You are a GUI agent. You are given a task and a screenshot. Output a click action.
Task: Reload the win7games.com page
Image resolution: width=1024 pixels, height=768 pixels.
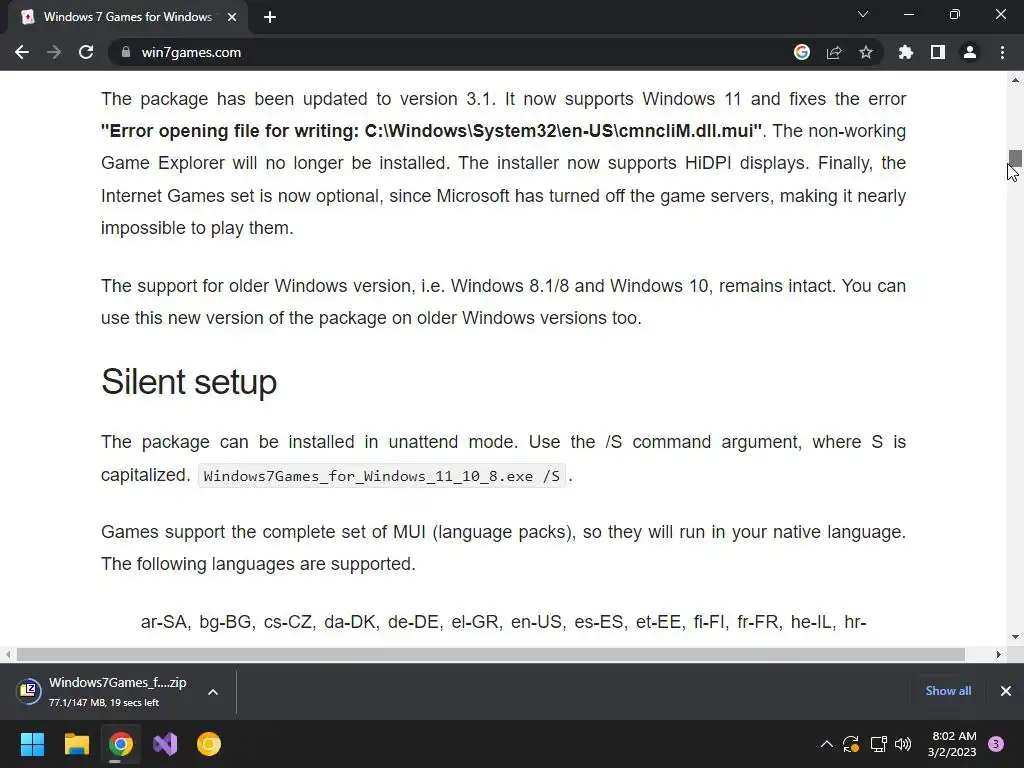(x=86, y=52)
